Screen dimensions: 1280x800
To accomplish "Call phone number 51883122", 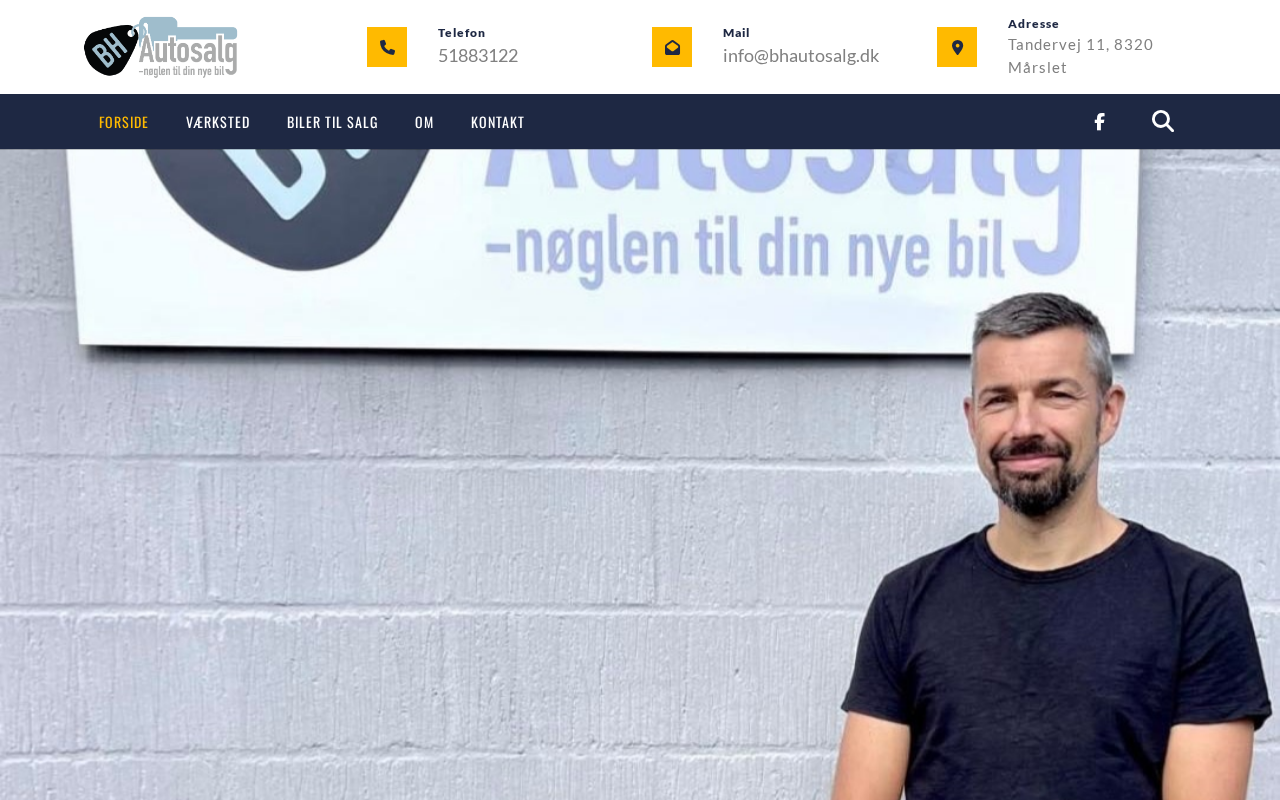I will tap(478, 56).
